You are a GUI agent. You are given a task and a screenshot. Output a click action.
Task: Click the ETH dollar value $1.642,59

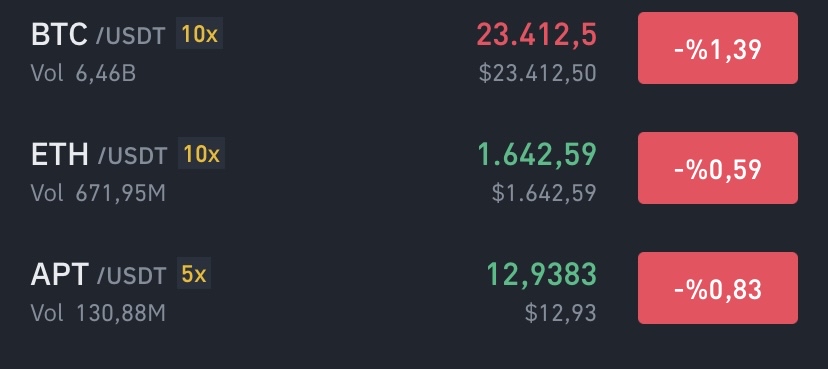[x=544, y=193]
